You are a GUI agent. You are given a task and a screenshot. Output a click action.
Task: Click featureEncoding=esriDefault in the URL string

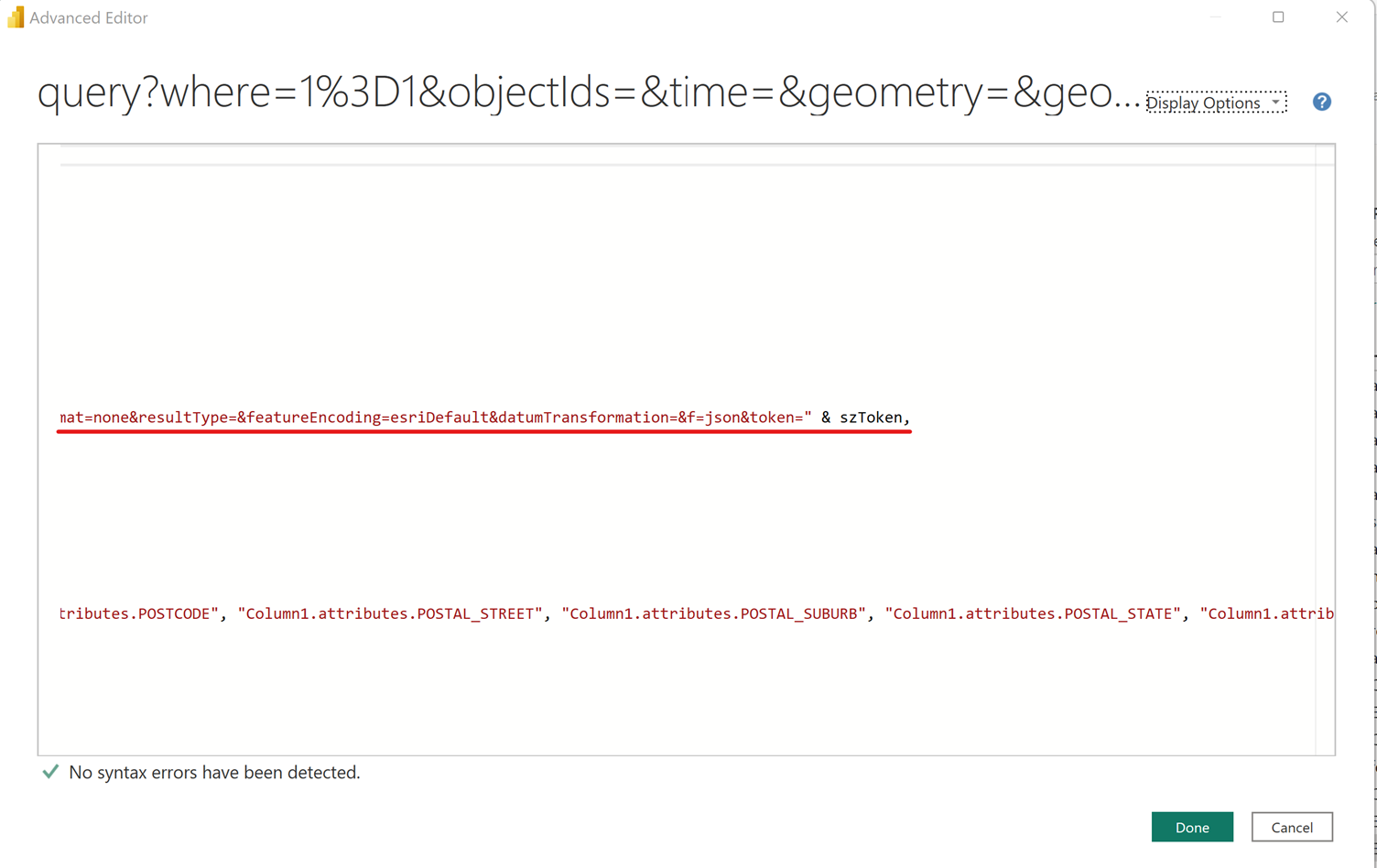(x=367, y=418)
